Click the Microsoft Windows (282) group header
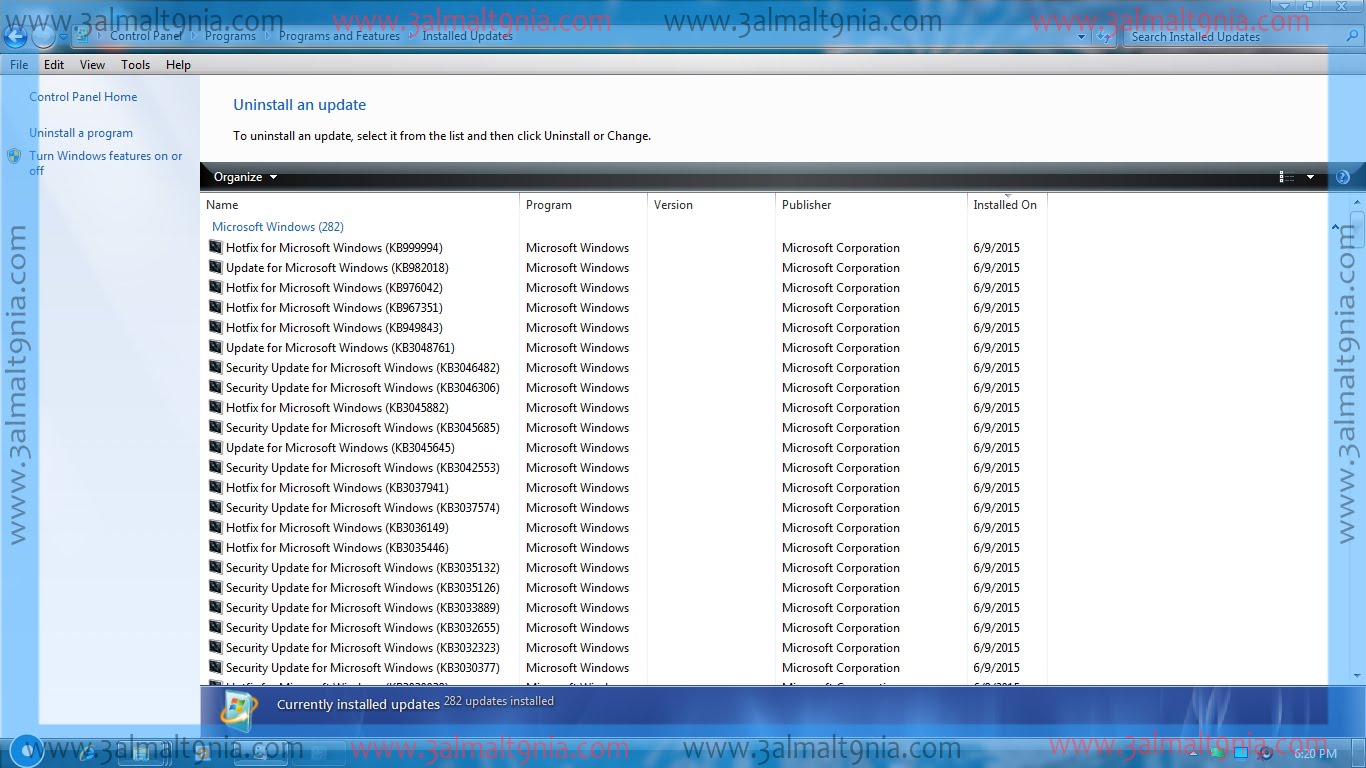The height and width of the screenshot is (768, 1366). coord(278,227)
